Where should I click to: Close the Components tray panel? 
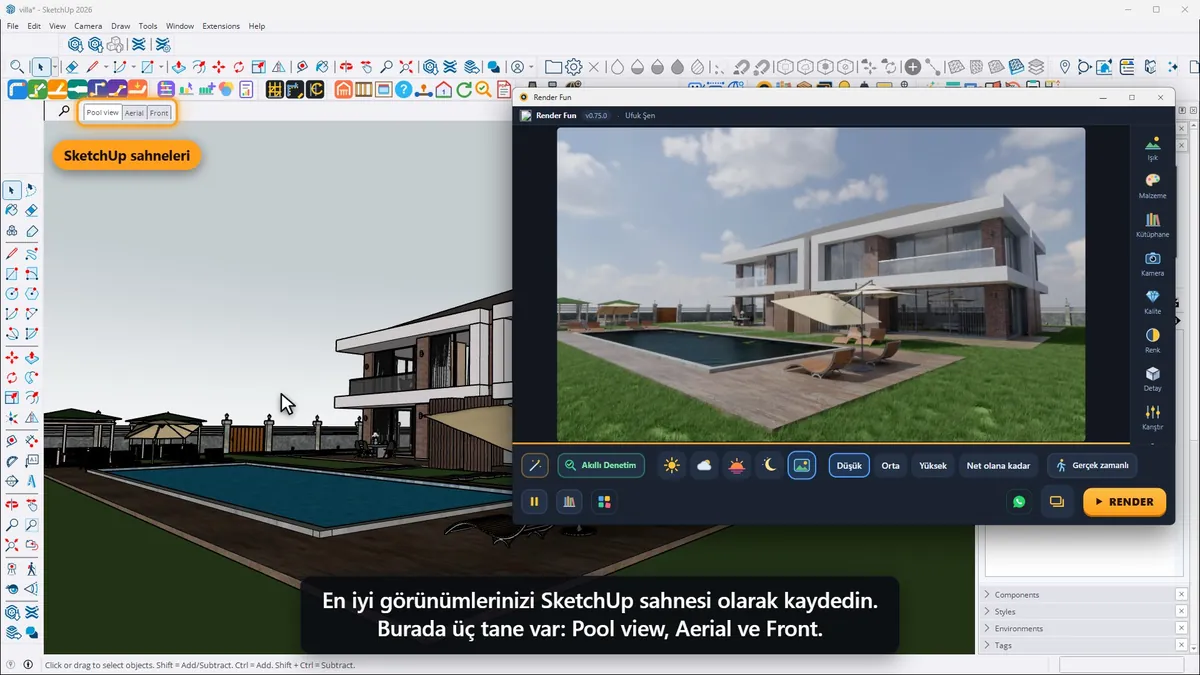coord(1181,594)
